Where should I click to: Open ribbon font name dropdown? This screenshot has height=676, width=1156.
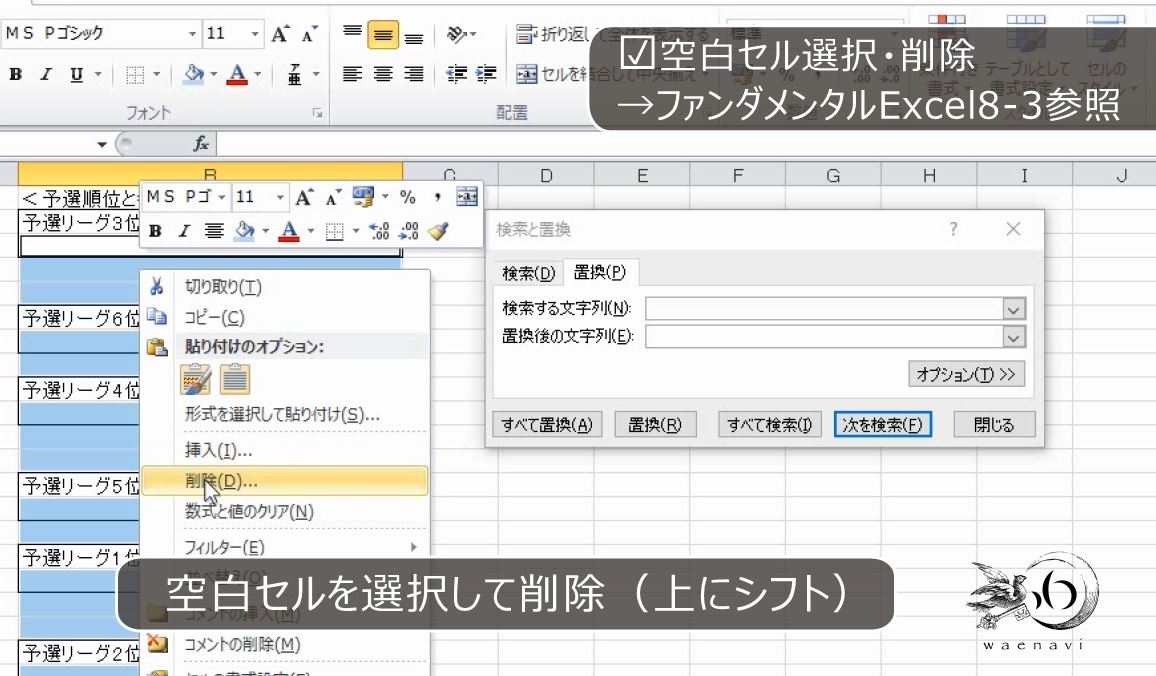[x=192, y=34]
